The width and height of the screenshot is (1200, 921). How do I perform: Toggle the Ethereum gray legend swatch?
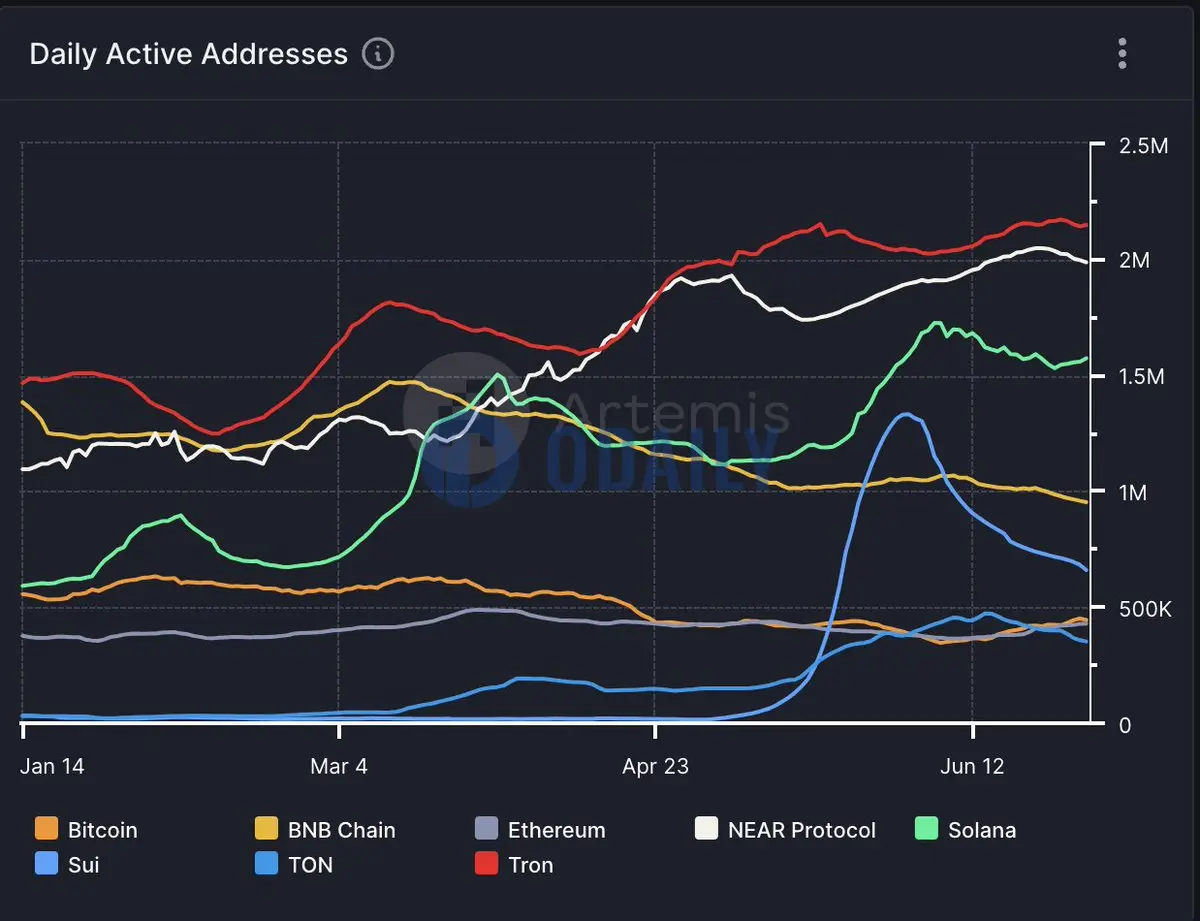(486, 829)
